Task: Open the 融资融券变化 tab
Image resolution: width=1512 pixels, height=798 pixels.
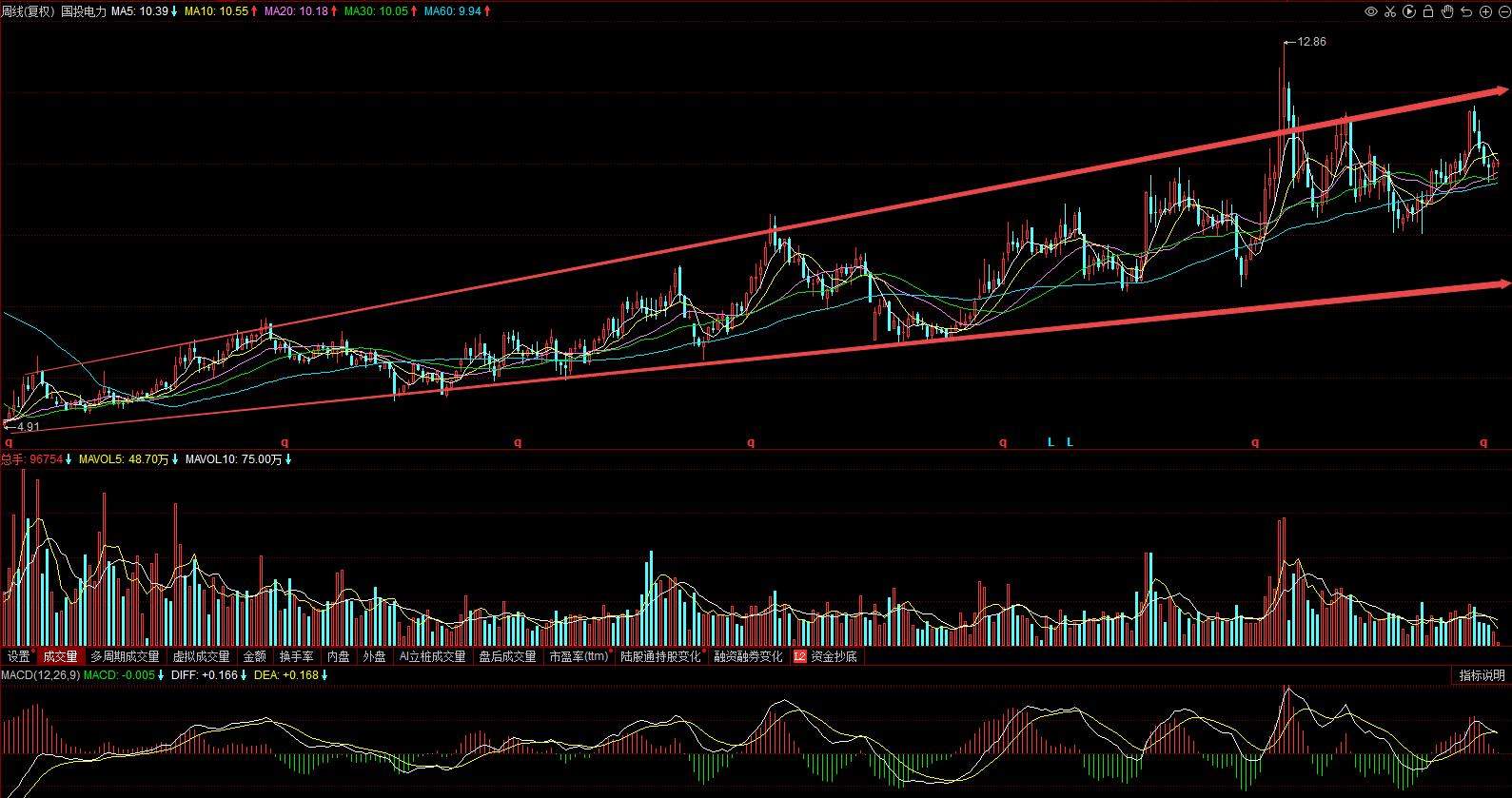Action: (749, 656)
